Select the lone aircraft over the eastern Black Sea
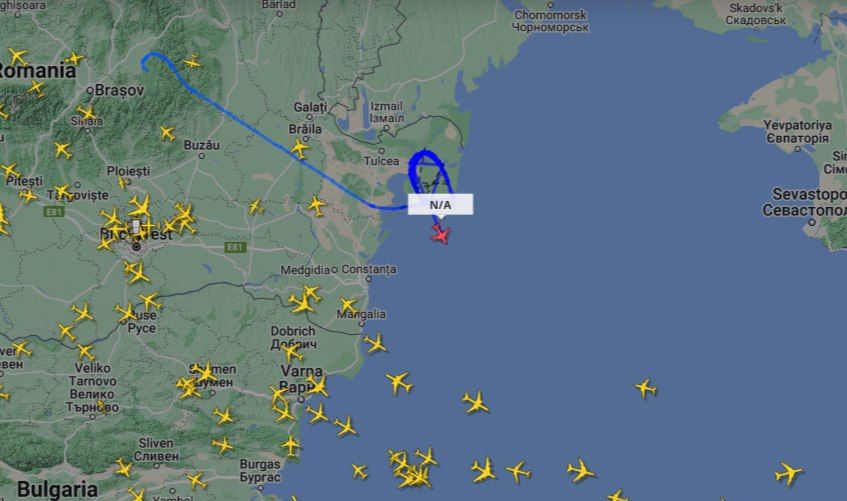 646,388
